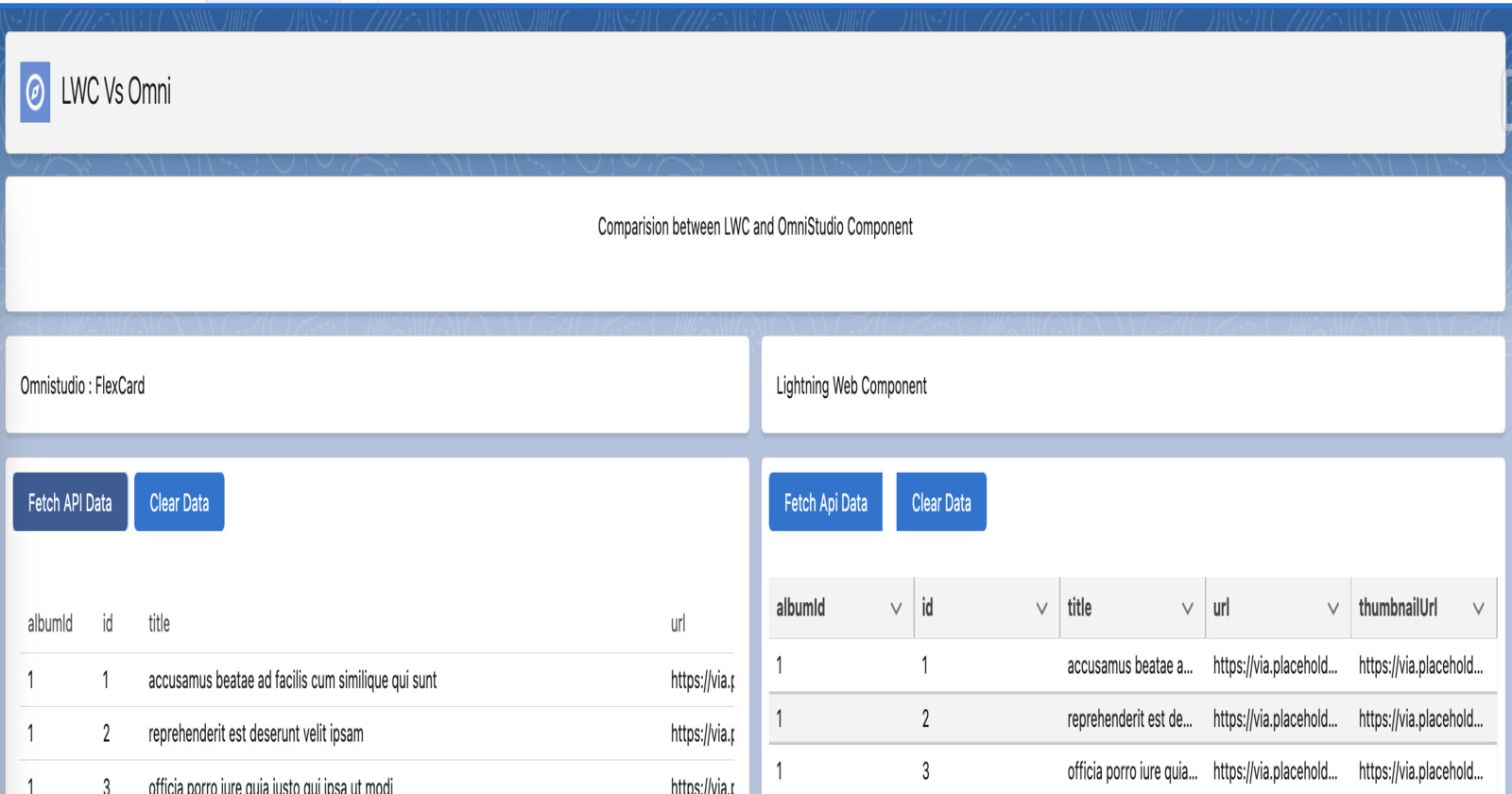Screen dimensions: 1512x794
Task: Click thumbnailUrl cell of the reprehenderit row in LWC table
Action: coord(1420,718)
